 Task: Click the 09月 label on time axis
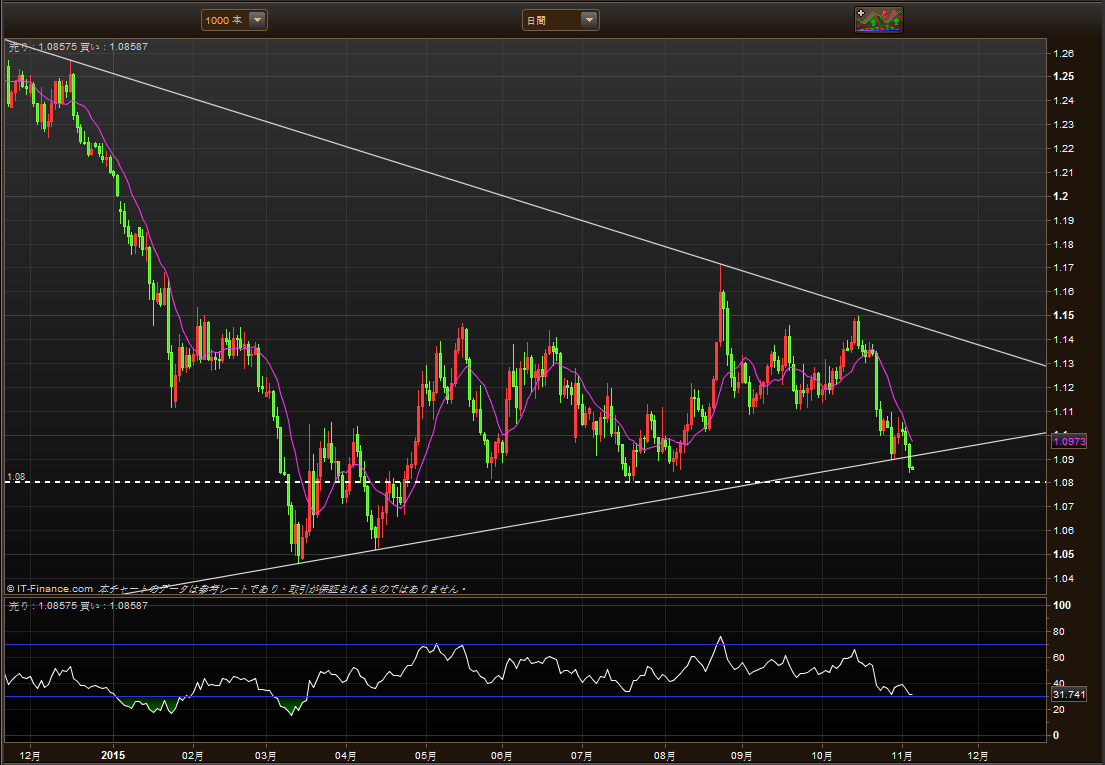pyautogui.click(x=742, y=756)
